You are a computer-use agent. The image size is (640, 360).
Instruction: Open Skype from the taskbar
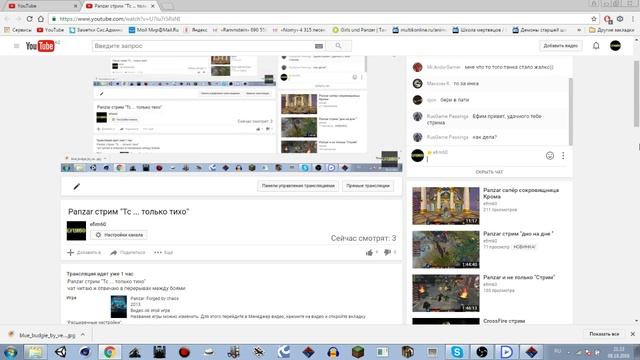point(457,351)
